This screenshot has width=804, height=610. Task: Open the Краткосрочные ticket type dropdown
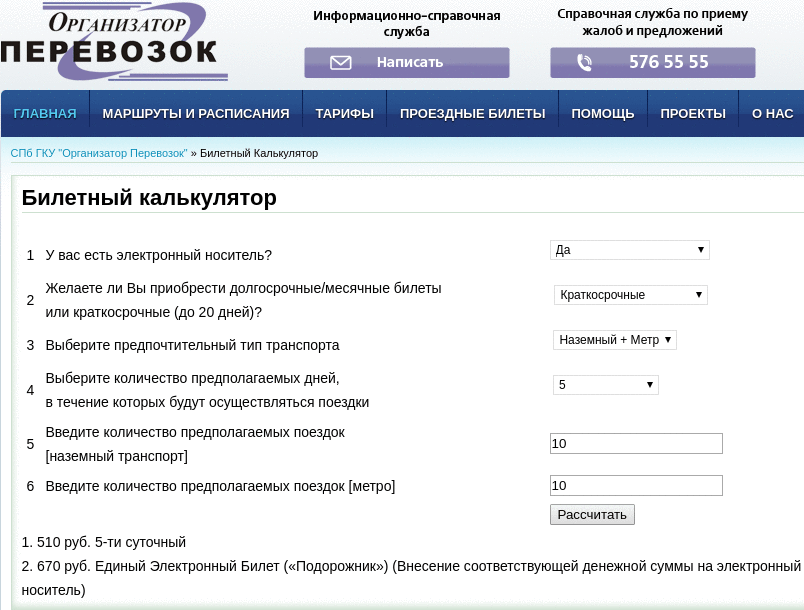pyautogui.click(x=630, y=295)
